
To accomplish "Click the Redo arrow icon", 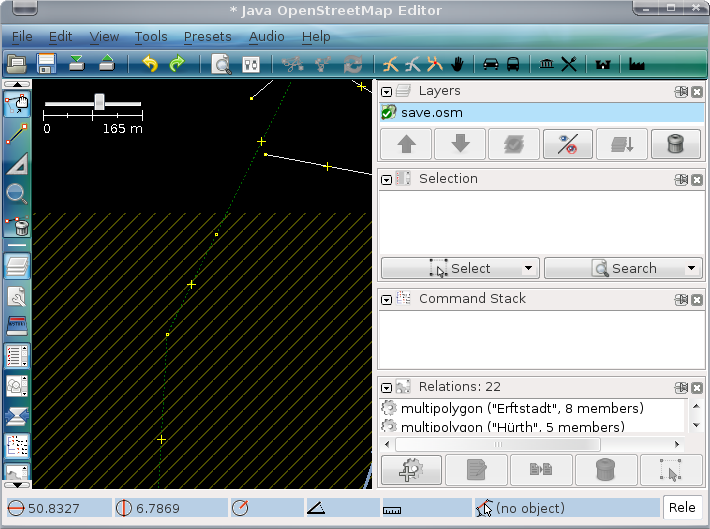I will coord(177,64).
